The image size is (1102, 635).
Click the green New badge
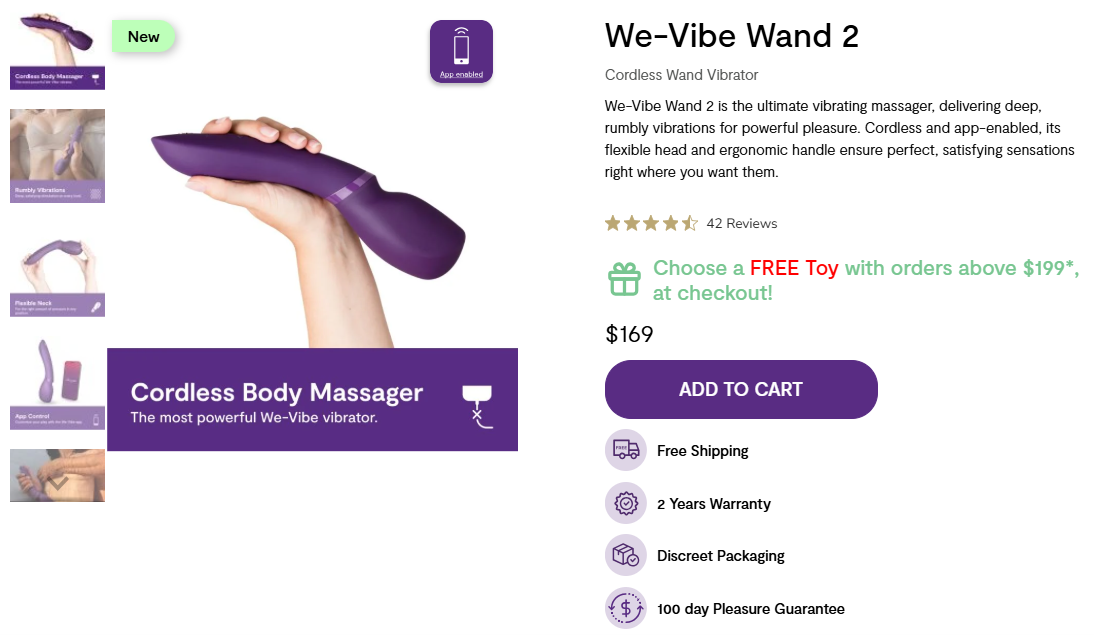pos(143,37)
